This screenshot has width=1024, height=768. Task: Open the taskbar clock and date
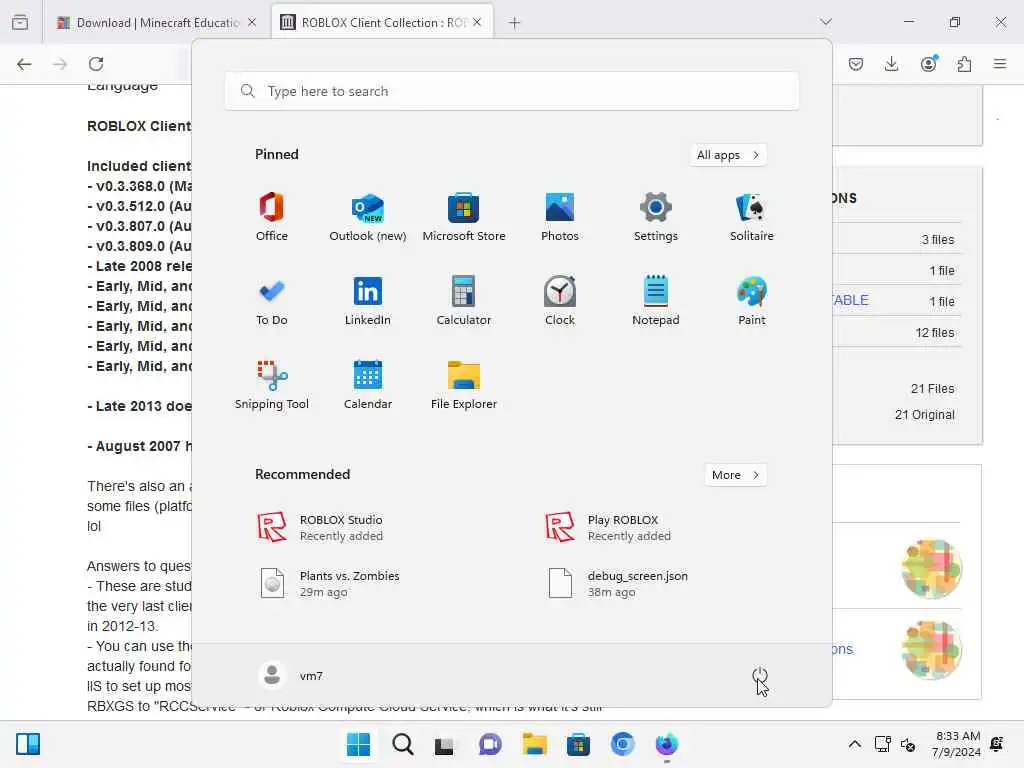pos(957,744)
